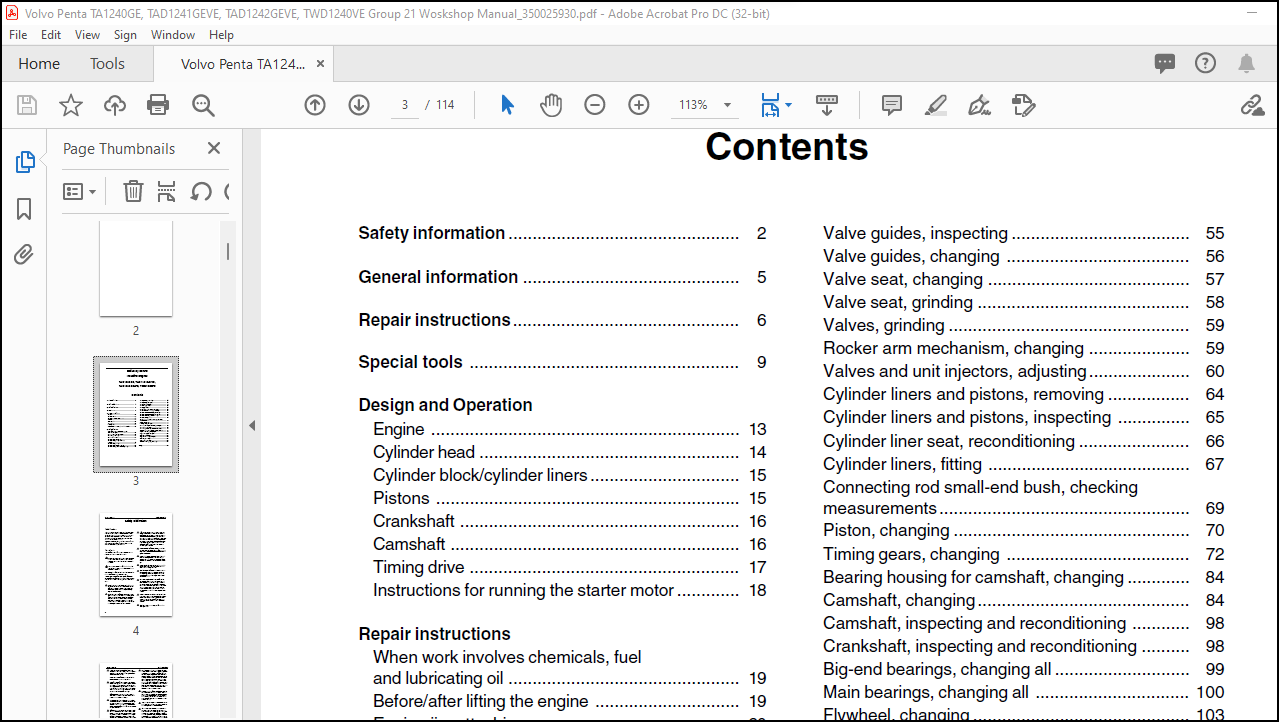Click the Piston, changing entry

click(1023, 530)
